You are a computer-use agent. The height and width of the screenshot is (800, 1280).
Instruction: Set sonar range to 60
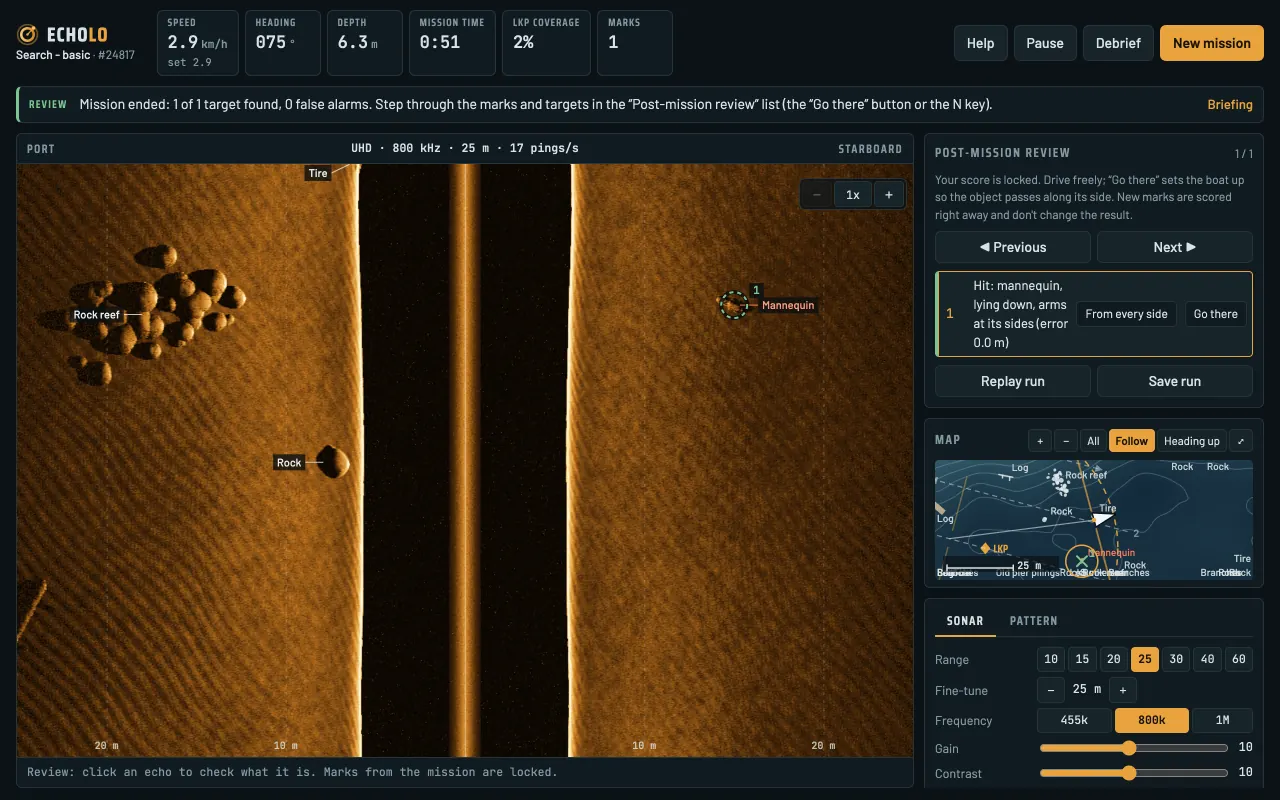coord(1239,659)
